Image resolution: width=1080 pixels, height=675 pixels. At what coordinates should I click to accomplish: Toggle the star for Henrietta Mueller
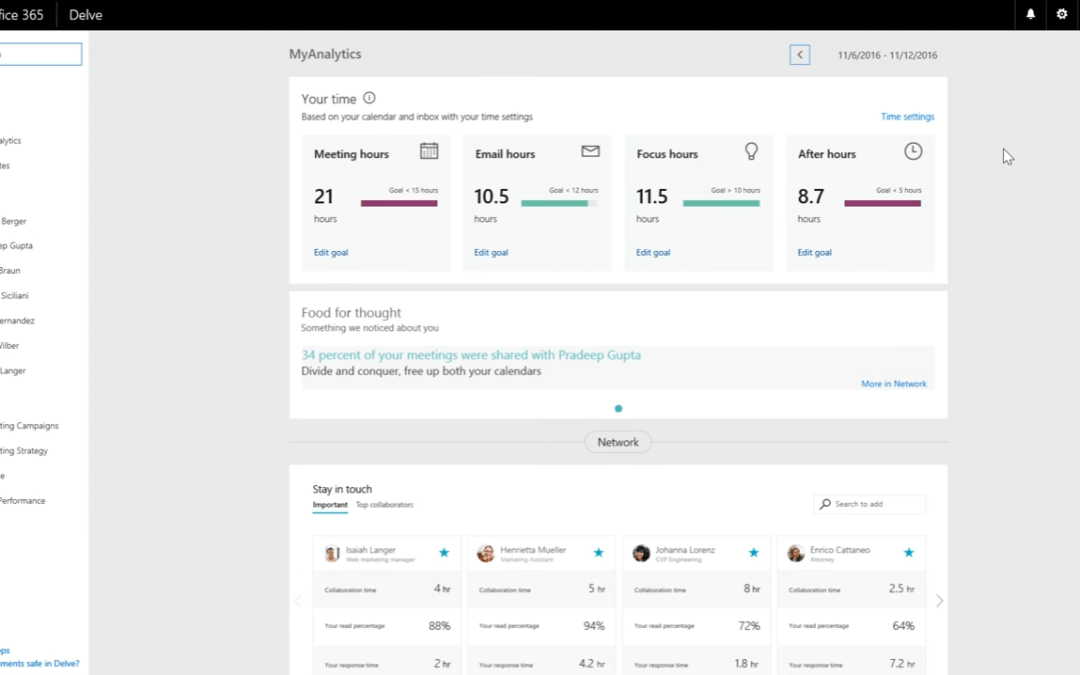click(x=599, y=552)
